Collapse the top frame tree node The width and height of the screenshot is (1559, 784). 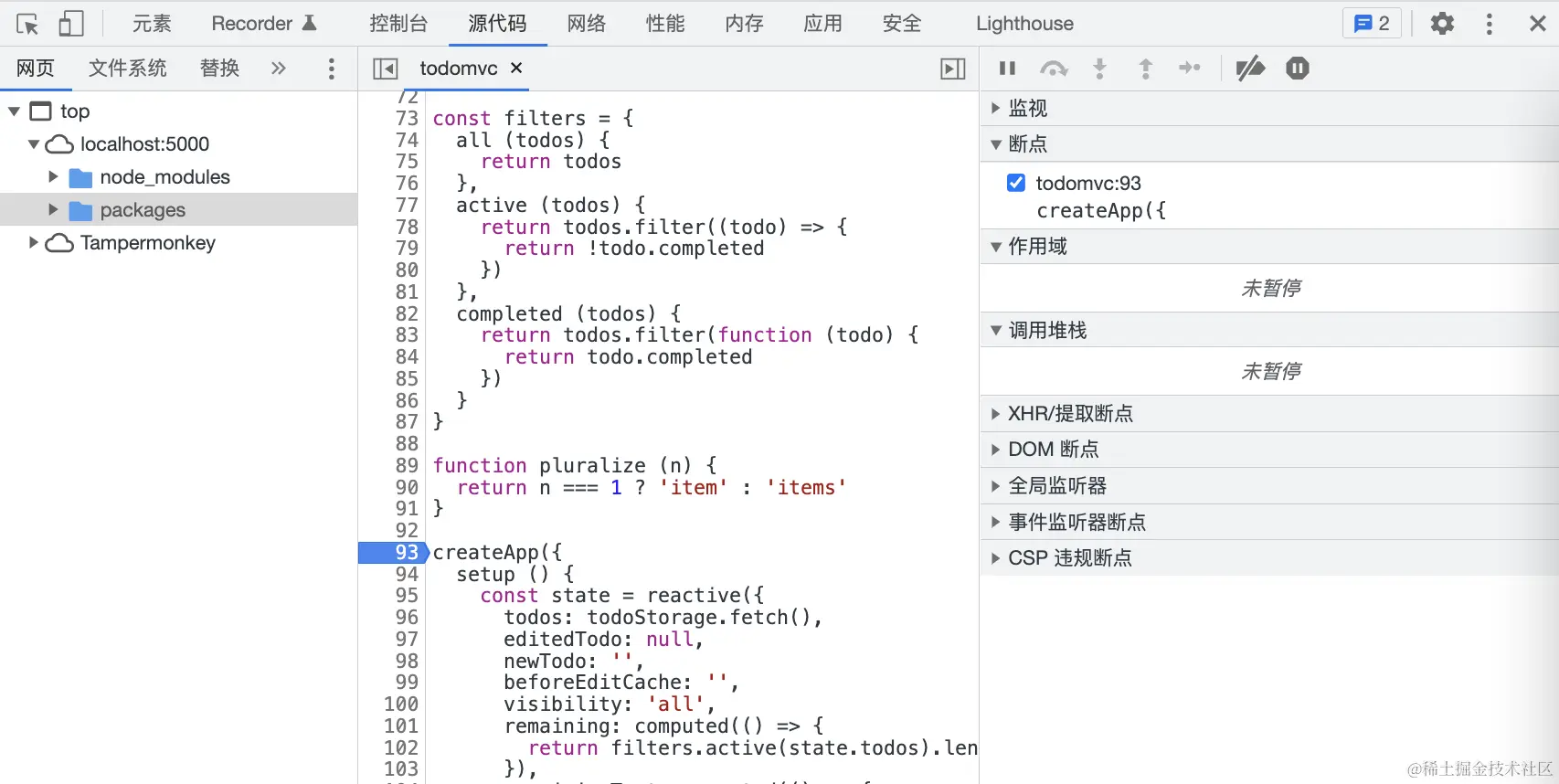click(14, 111)
